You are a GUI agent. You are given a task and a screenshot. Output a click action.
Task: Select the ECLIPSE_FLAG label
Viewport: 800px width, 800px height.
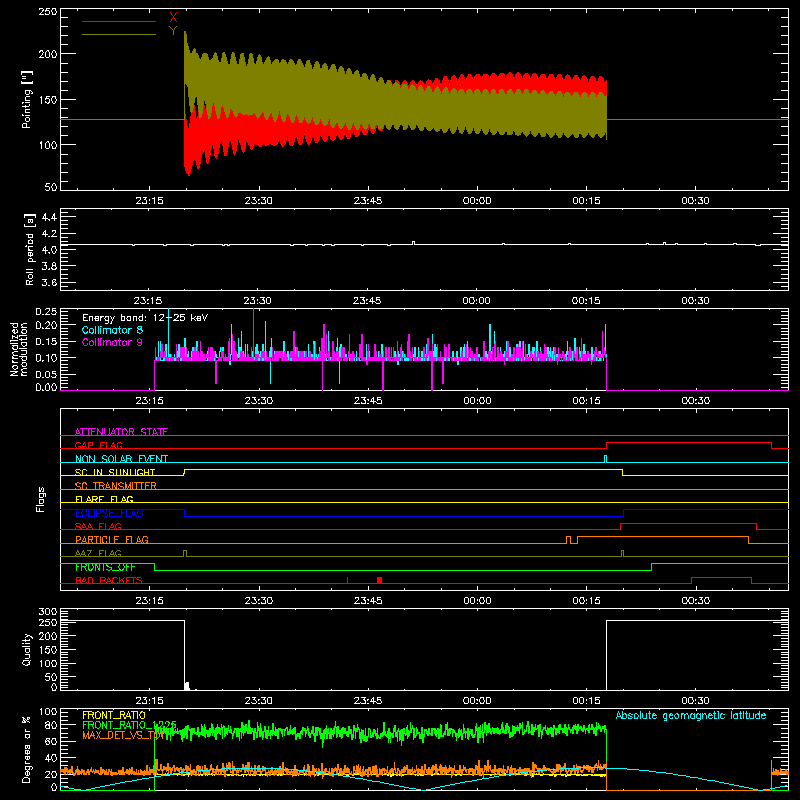[x=109, y=513]
